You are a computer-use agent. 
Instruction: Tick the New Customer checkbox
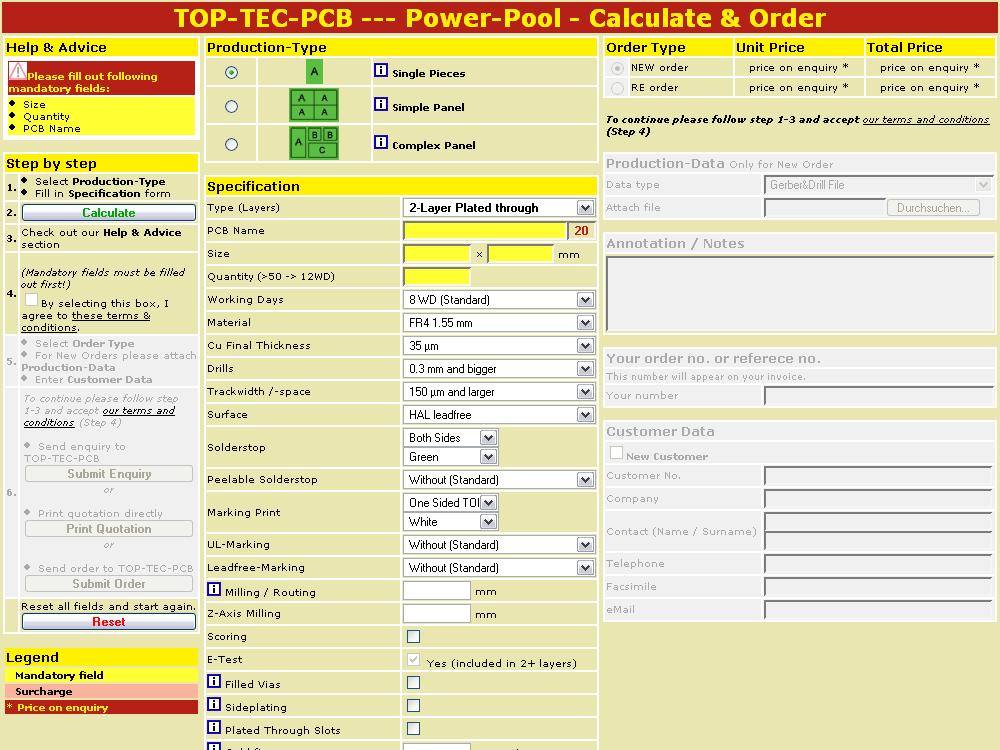tap(616, 453)
